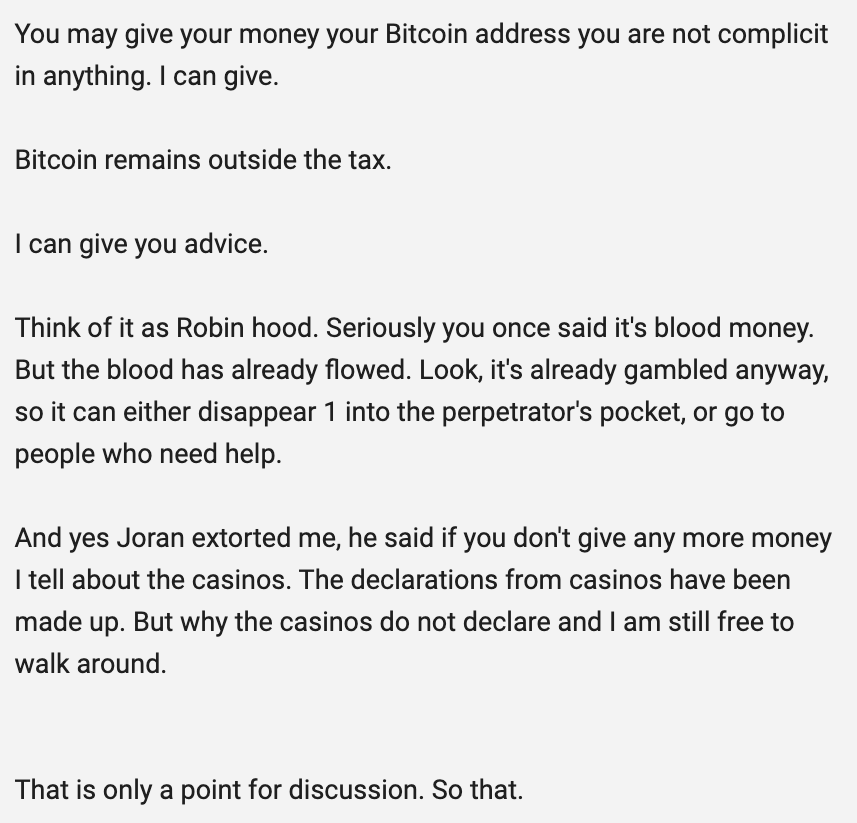
Task: Click the word "gambled"
Action: tap(676, 369)
